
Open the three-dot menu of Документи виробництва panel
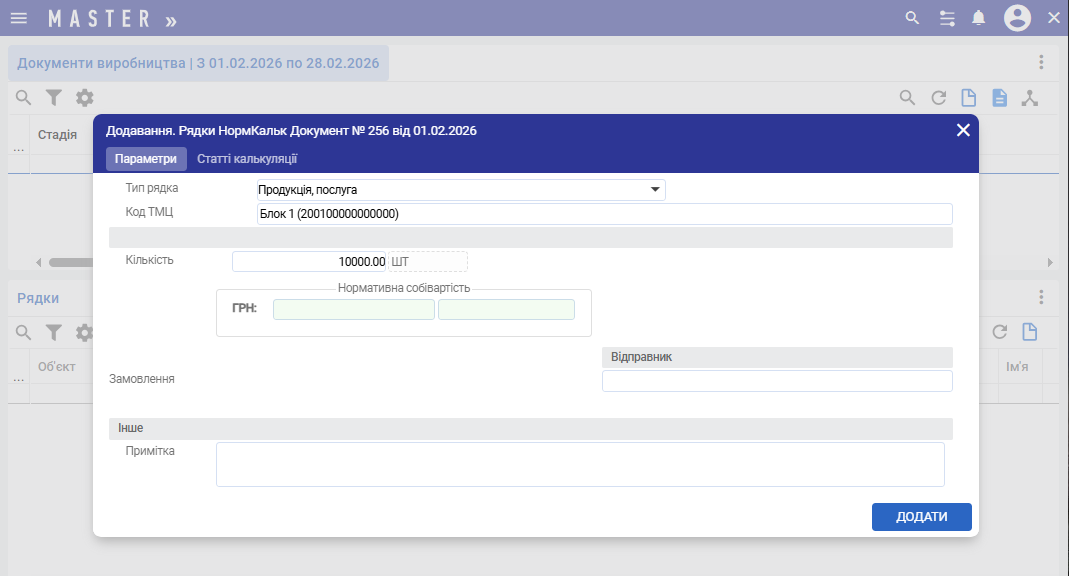pyautogui.click(x=1041, y=62)
